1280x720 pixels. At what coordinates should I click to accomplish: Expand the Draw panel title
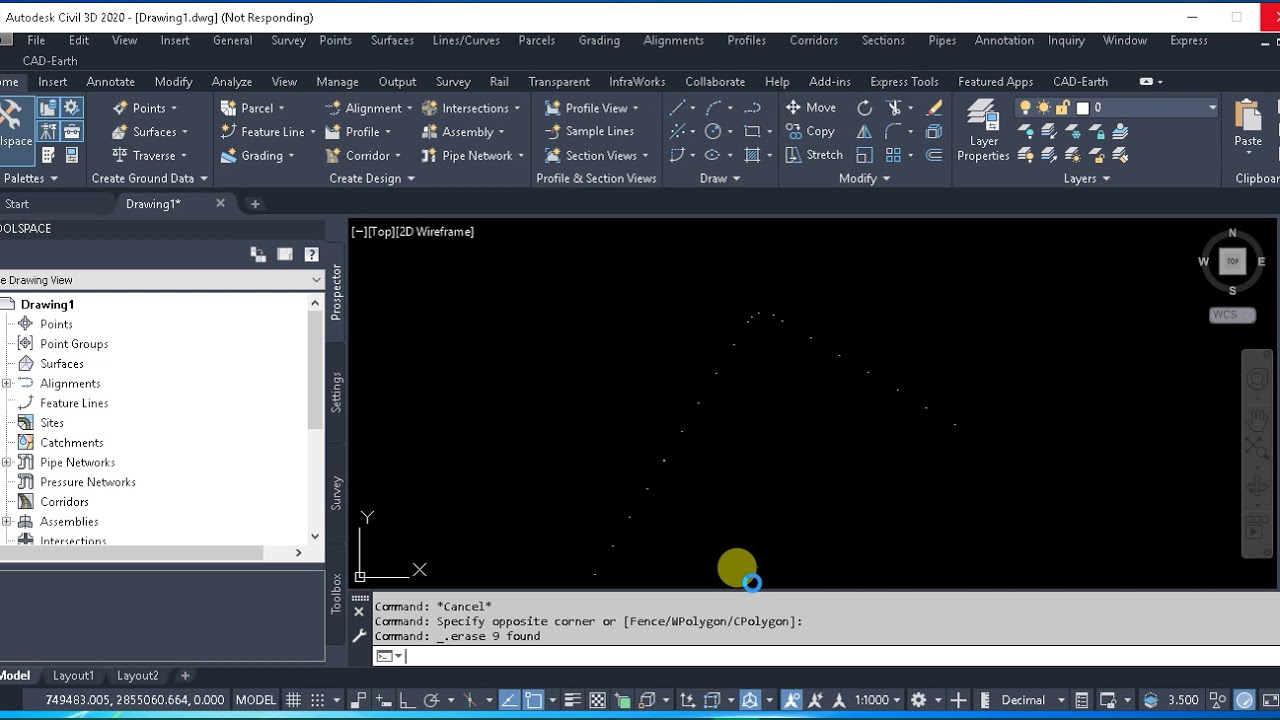(x=720, y=178)
